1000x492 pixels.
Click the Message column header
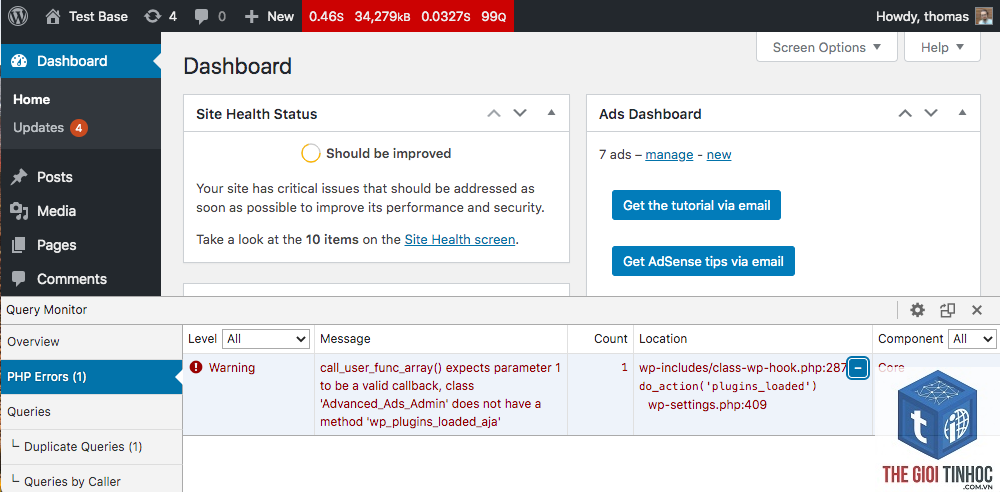tap(345, 339)
